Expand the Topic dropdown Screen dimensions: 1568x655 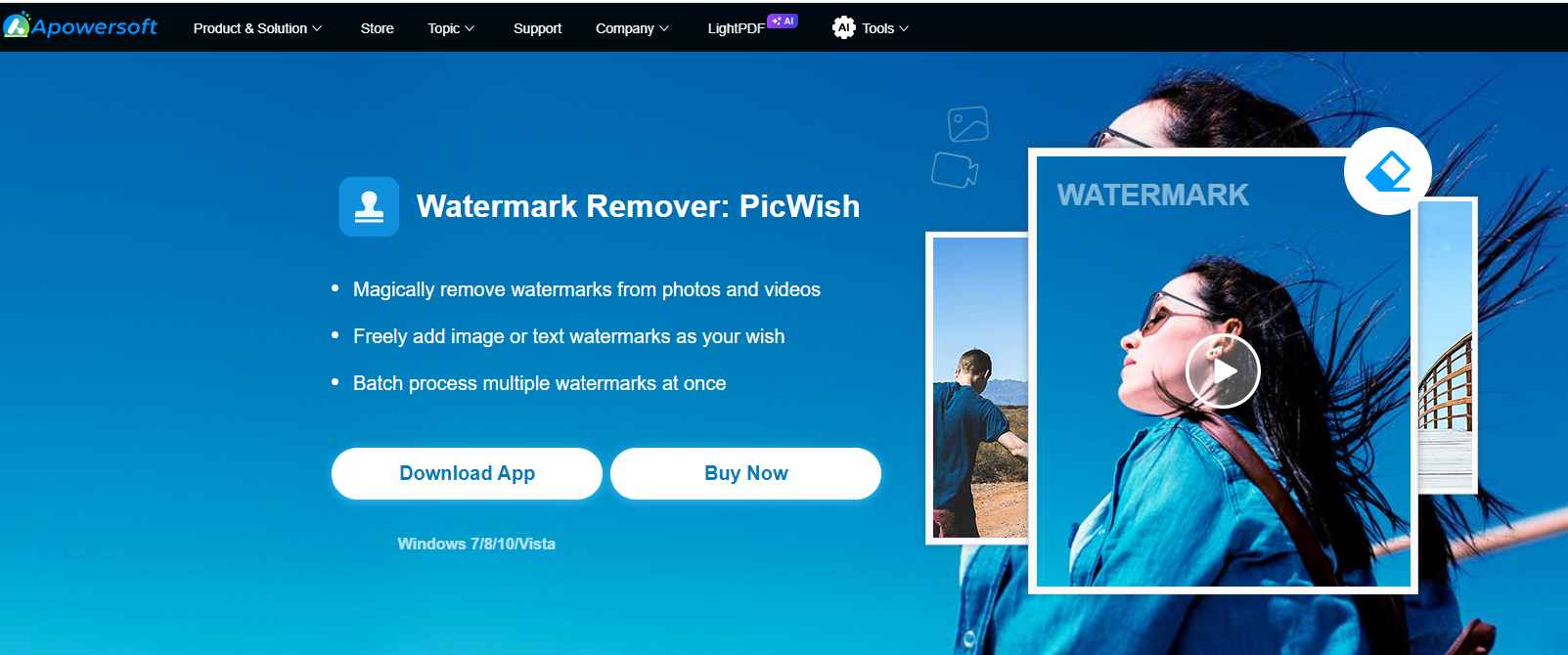(451, 28)
